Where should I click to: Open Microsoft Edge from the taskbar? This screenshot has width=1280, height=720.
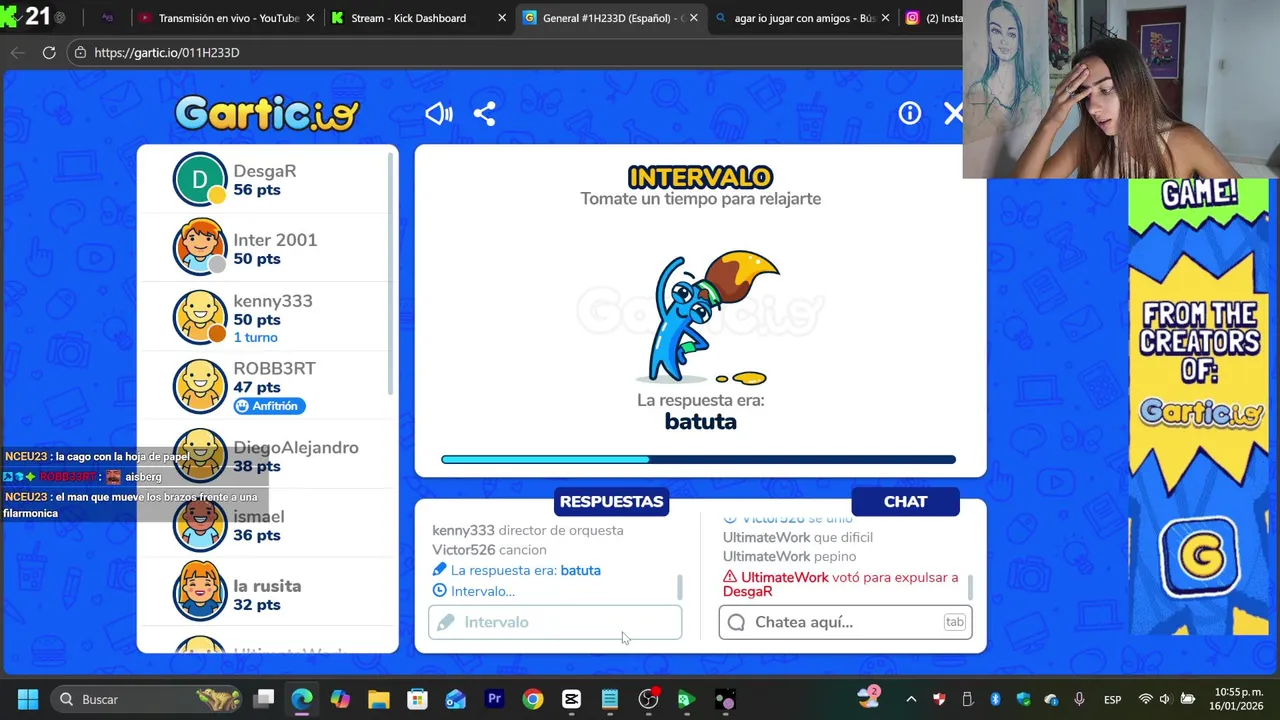[301, 699]
